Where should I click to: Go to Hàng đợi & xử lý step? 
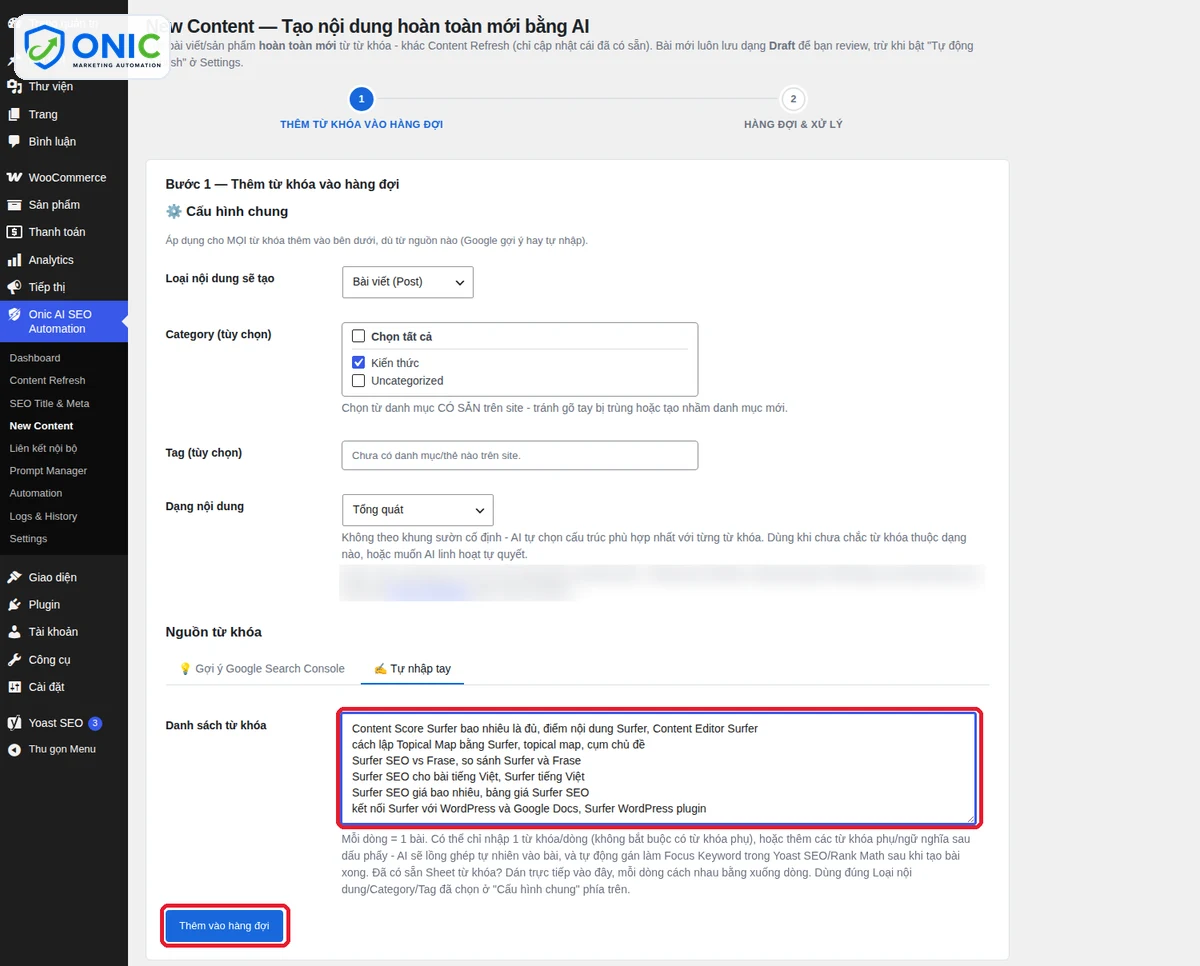click(x=793, y=124)
